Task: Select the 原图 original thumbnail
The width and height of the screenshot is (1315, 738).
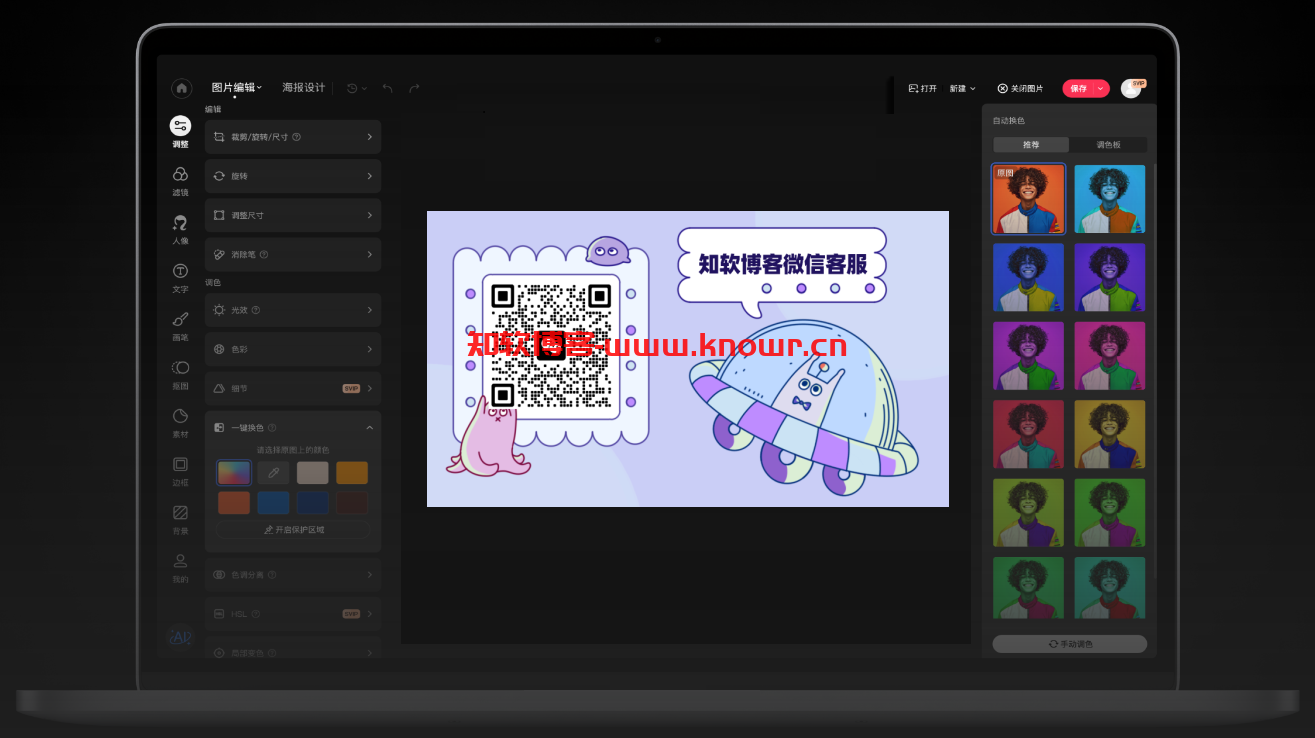Action: tap(1029, 199)
